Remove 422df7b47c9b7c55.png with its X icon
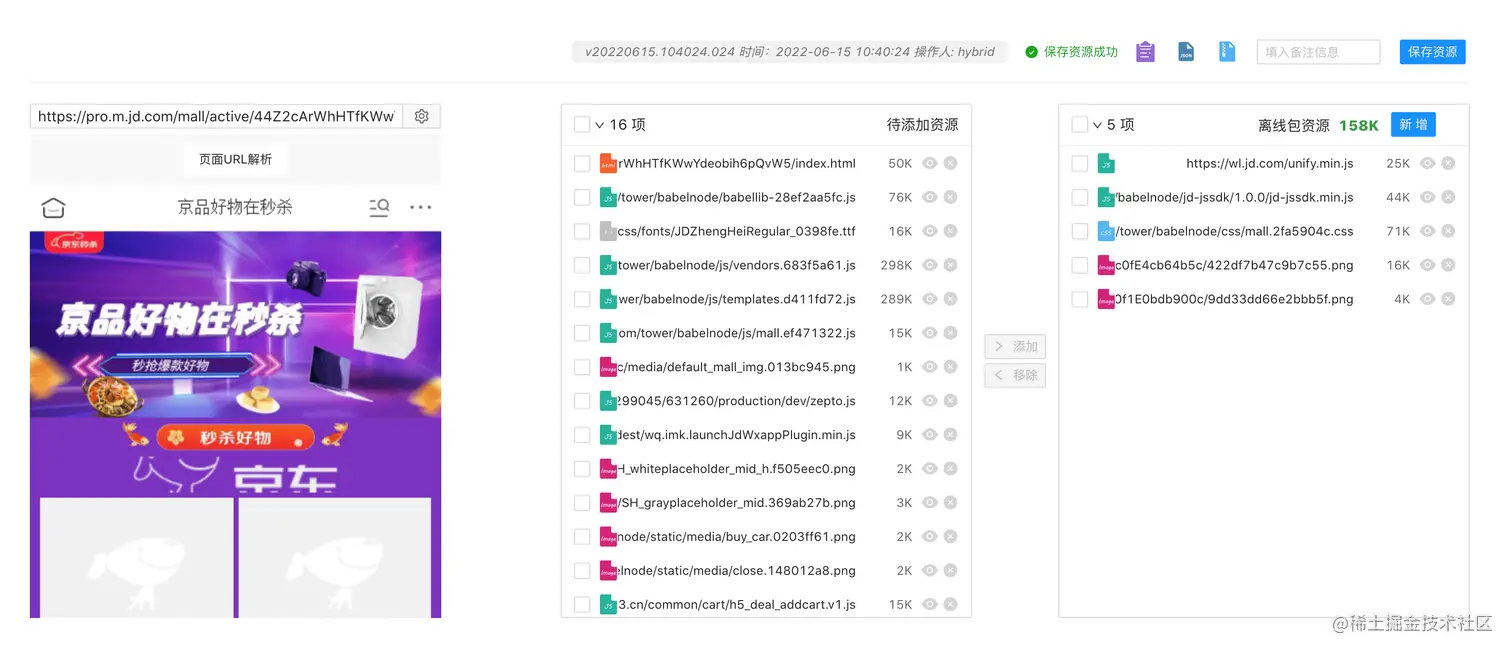 (1448, 265)
